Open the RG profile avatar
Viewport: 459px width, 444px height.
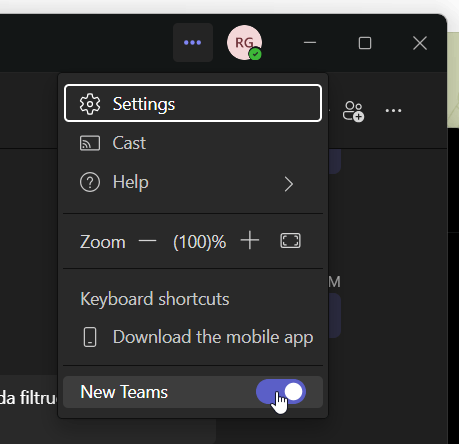click(x=244, y=43)
